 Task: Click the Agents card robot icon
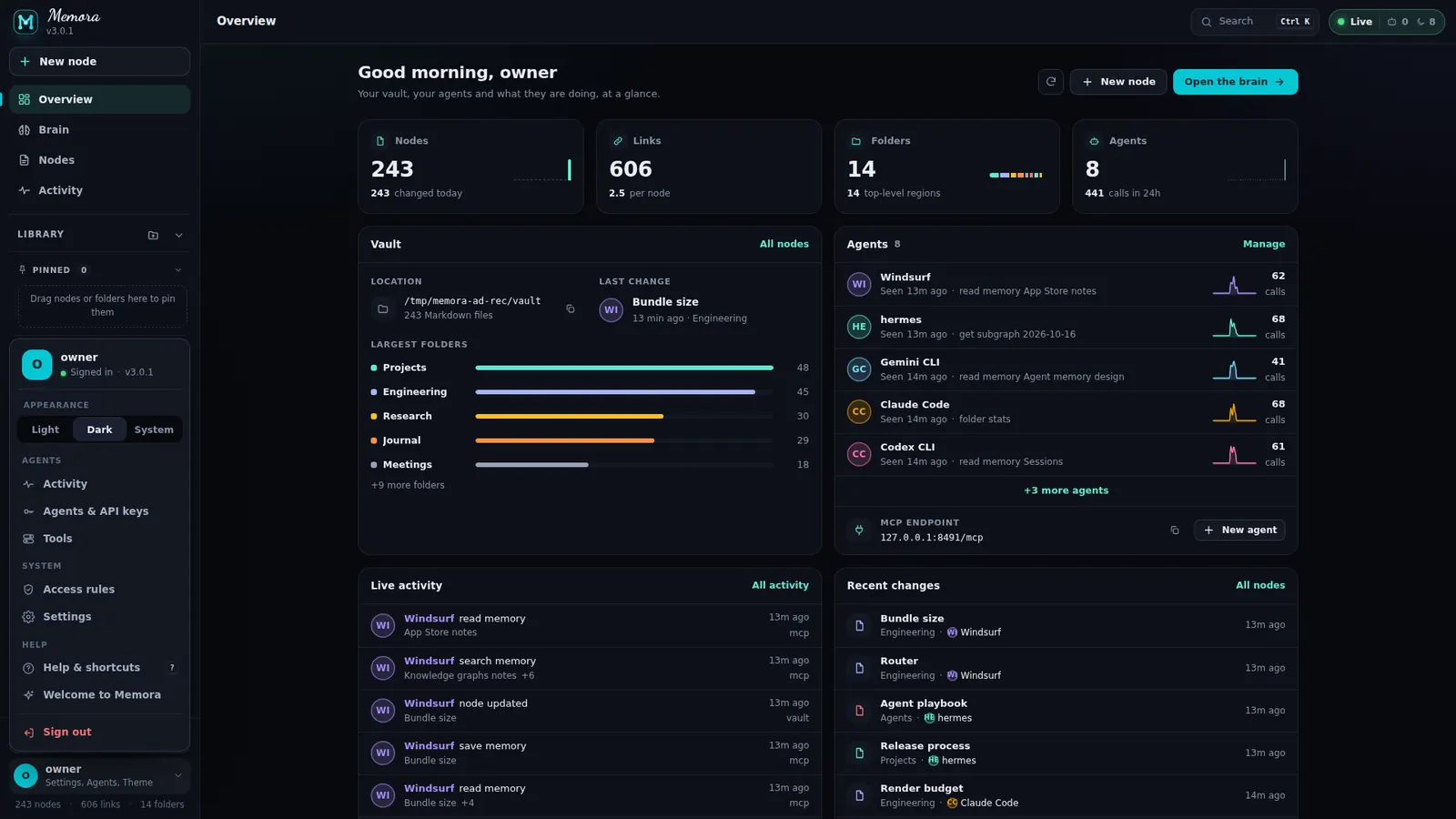[1094, 141]
